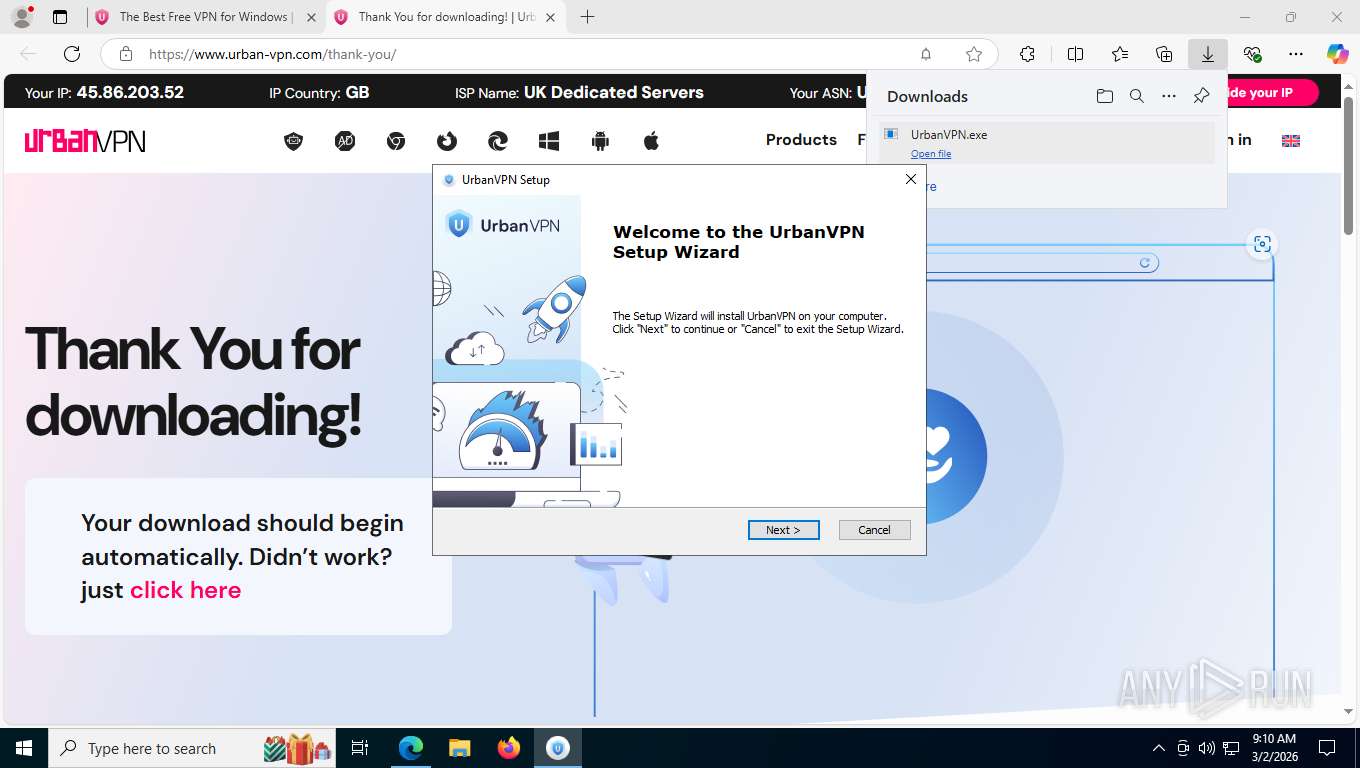Click the taskbar search box

pos(192,748)
